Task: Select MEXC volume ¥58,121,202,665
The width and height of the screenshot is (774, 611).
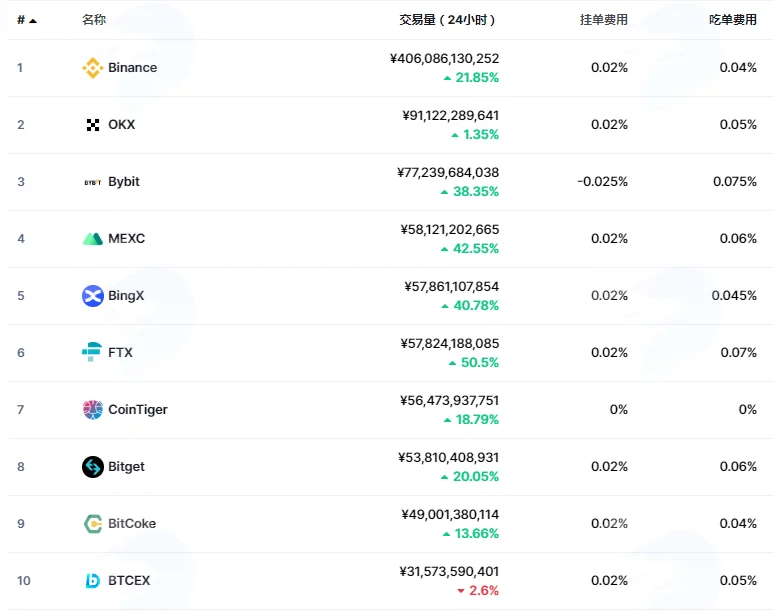Action: pyautogui.click(x=450, y=229)
